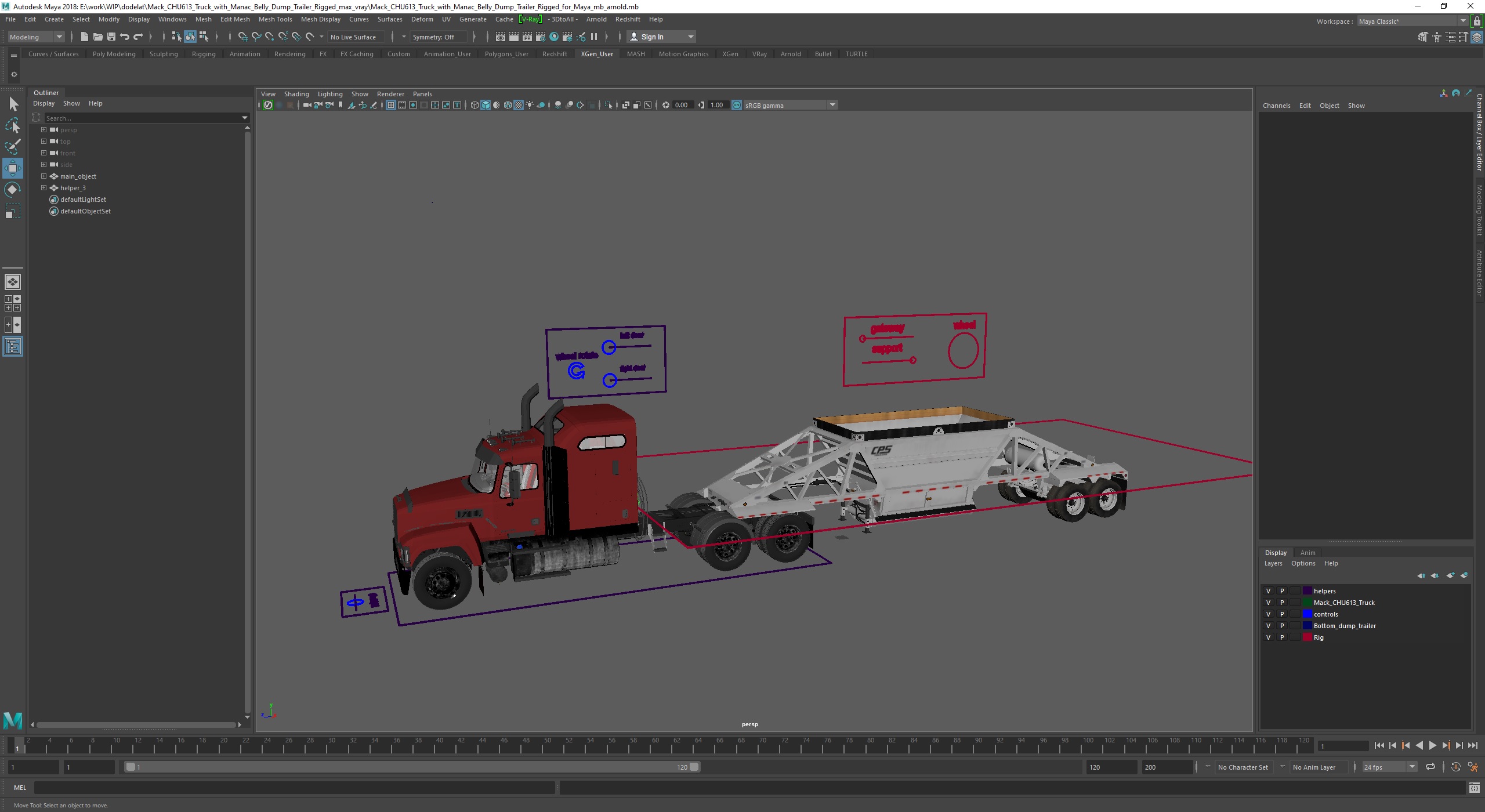Viewport: 1485px width, 812px height.
Task: Switch to the Poly Modeling shelf tab
Action: 114,54
